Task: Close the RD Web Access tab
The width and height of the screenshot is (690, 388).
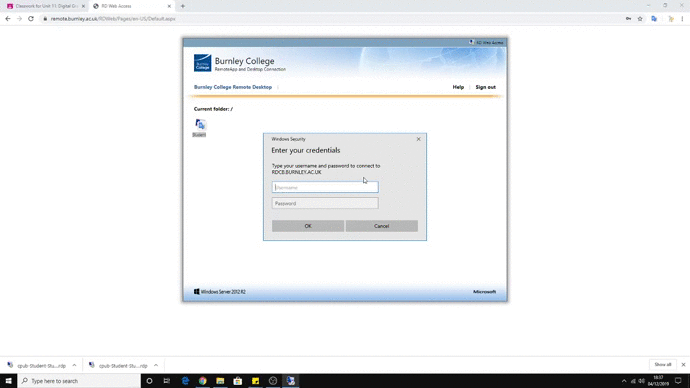Action: pos(169,6)
